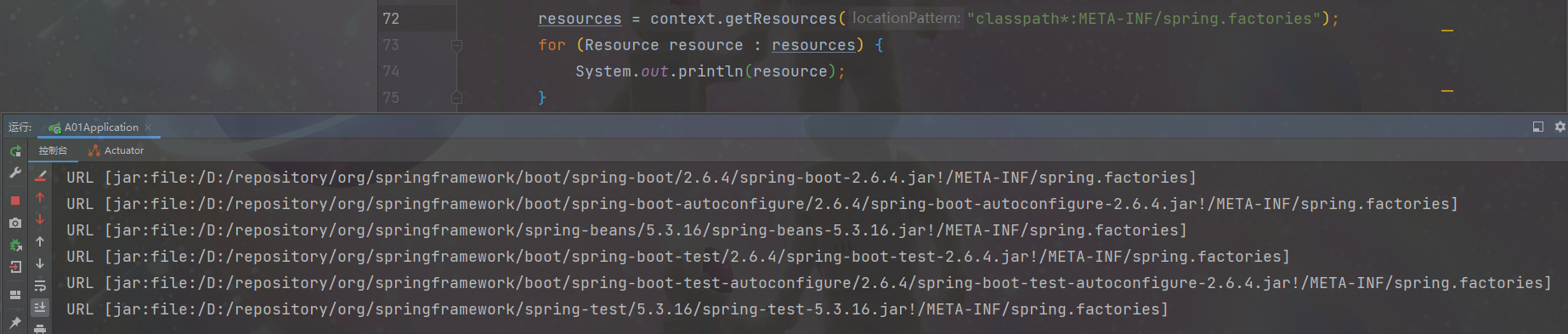Click the green bug-style icon in run sidebar
This screenshot has width=1568, height=334.
coord(15,245)
